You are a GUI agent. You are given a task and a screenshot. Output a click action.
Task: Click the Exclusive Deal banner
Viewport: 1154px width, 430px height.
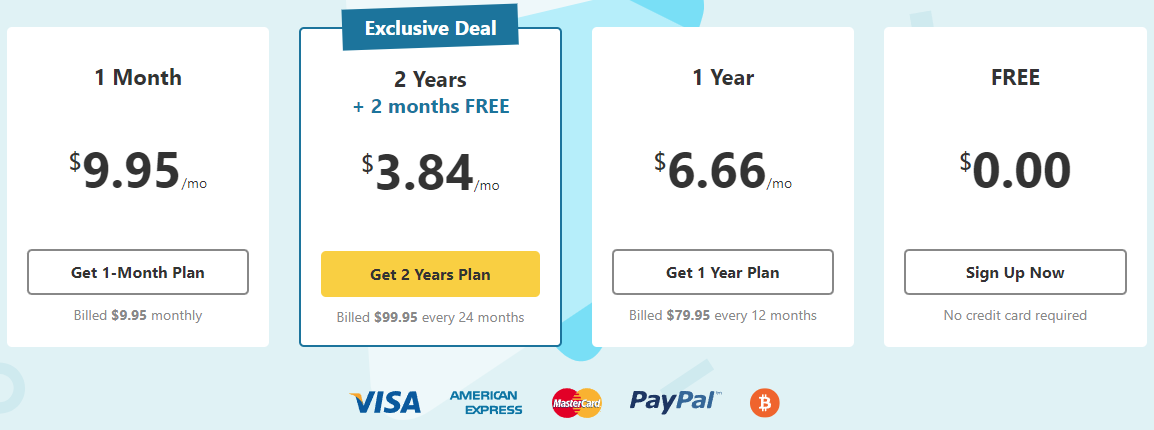point(431,29)
